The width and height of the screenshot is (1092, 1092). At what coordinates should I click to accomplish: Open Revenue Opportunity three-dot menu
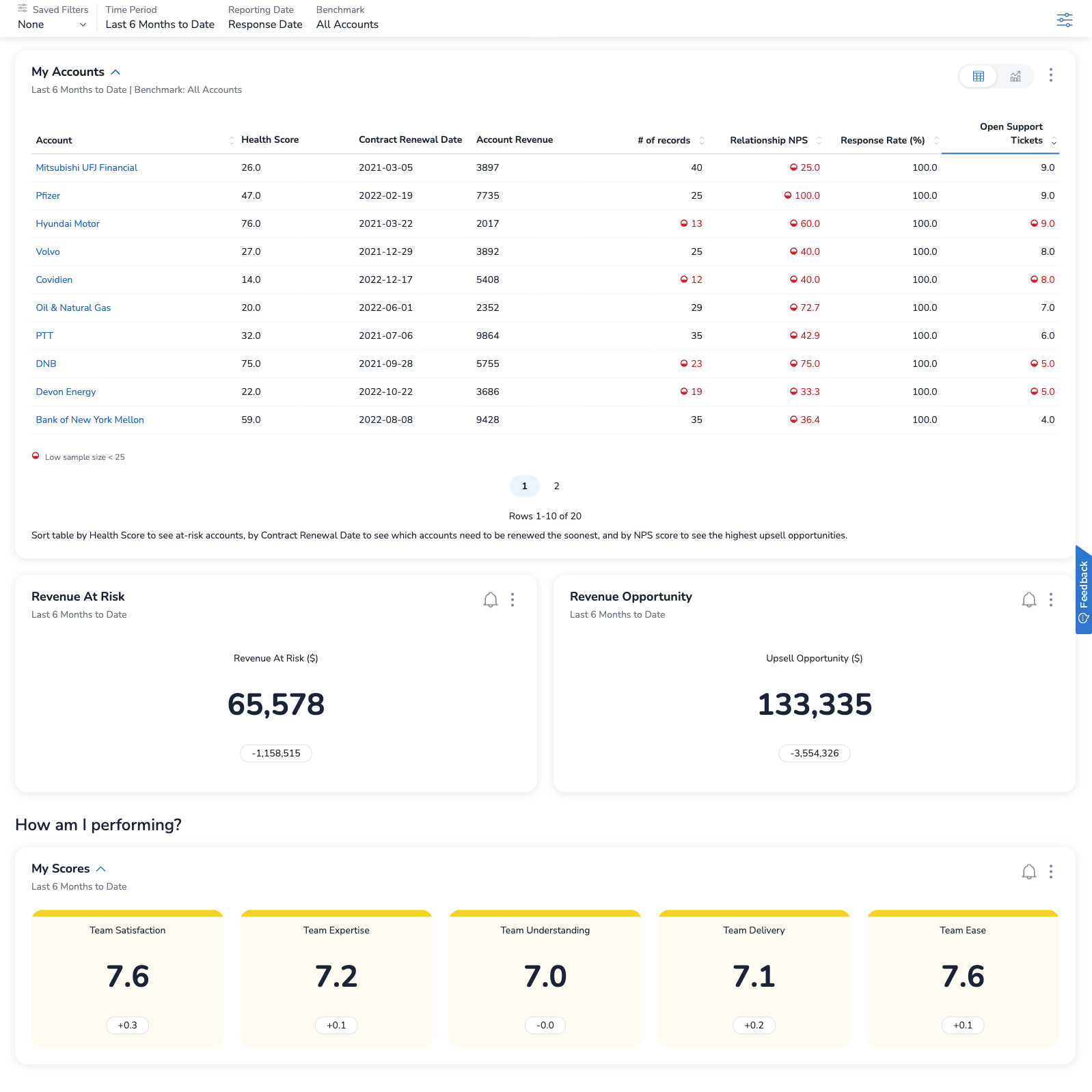tap(1050, 600)
